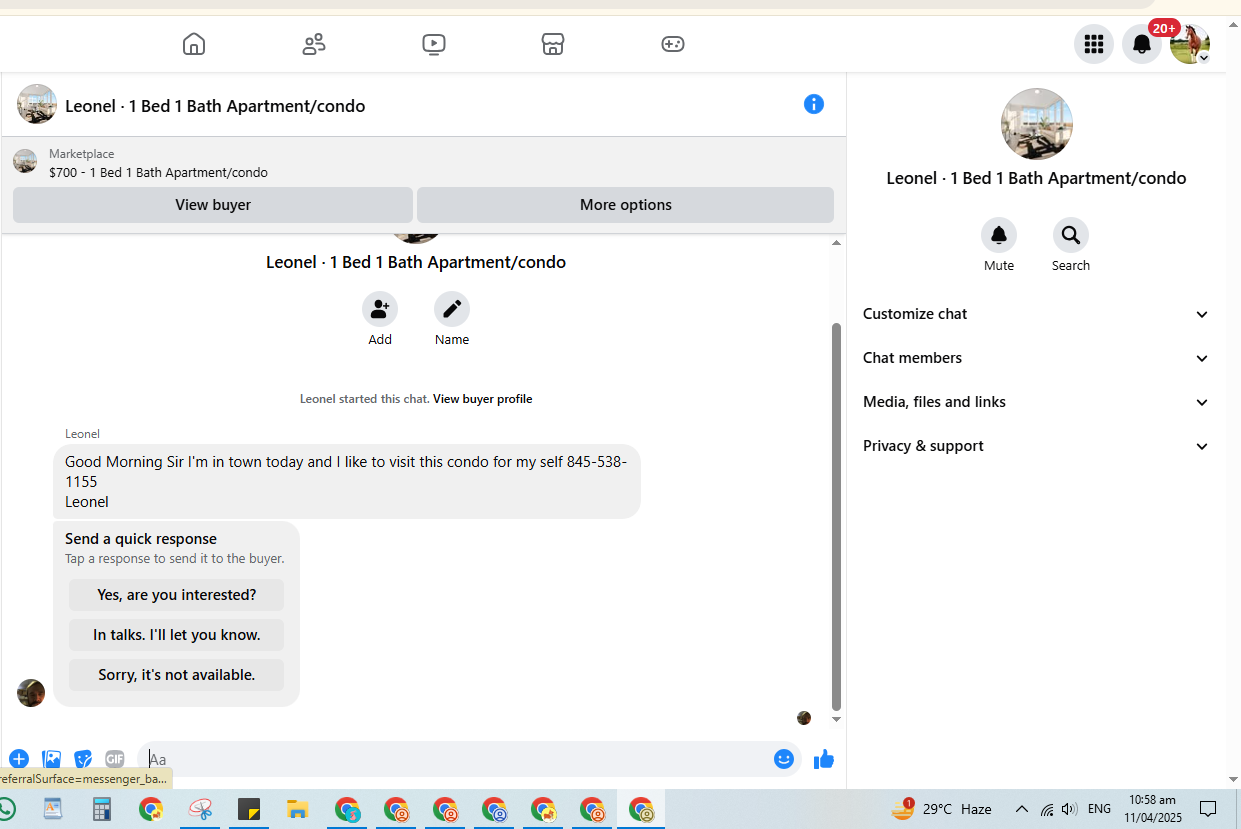Open WhatsApp in the taskbar
1241x829 pixels.
[5, 809]
